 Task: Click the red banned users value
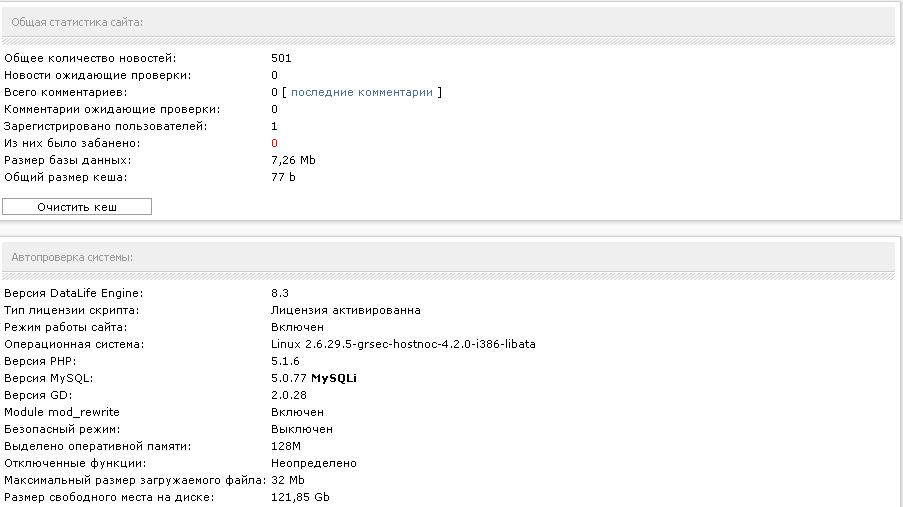274,143
